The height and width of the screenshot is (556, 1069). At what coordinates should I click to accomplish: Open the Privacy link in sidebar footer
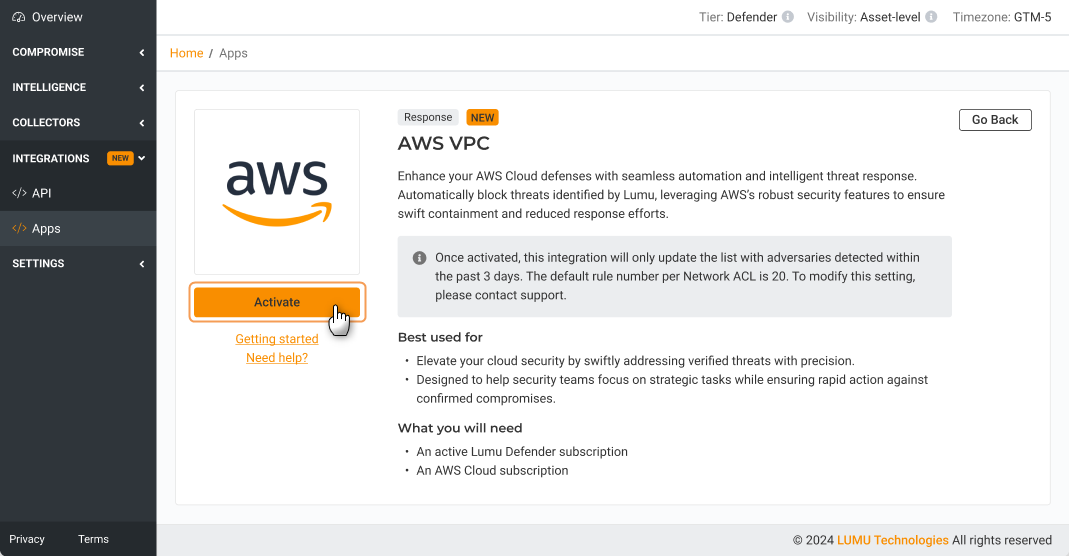pyautogui.click(x=27, y=539)
